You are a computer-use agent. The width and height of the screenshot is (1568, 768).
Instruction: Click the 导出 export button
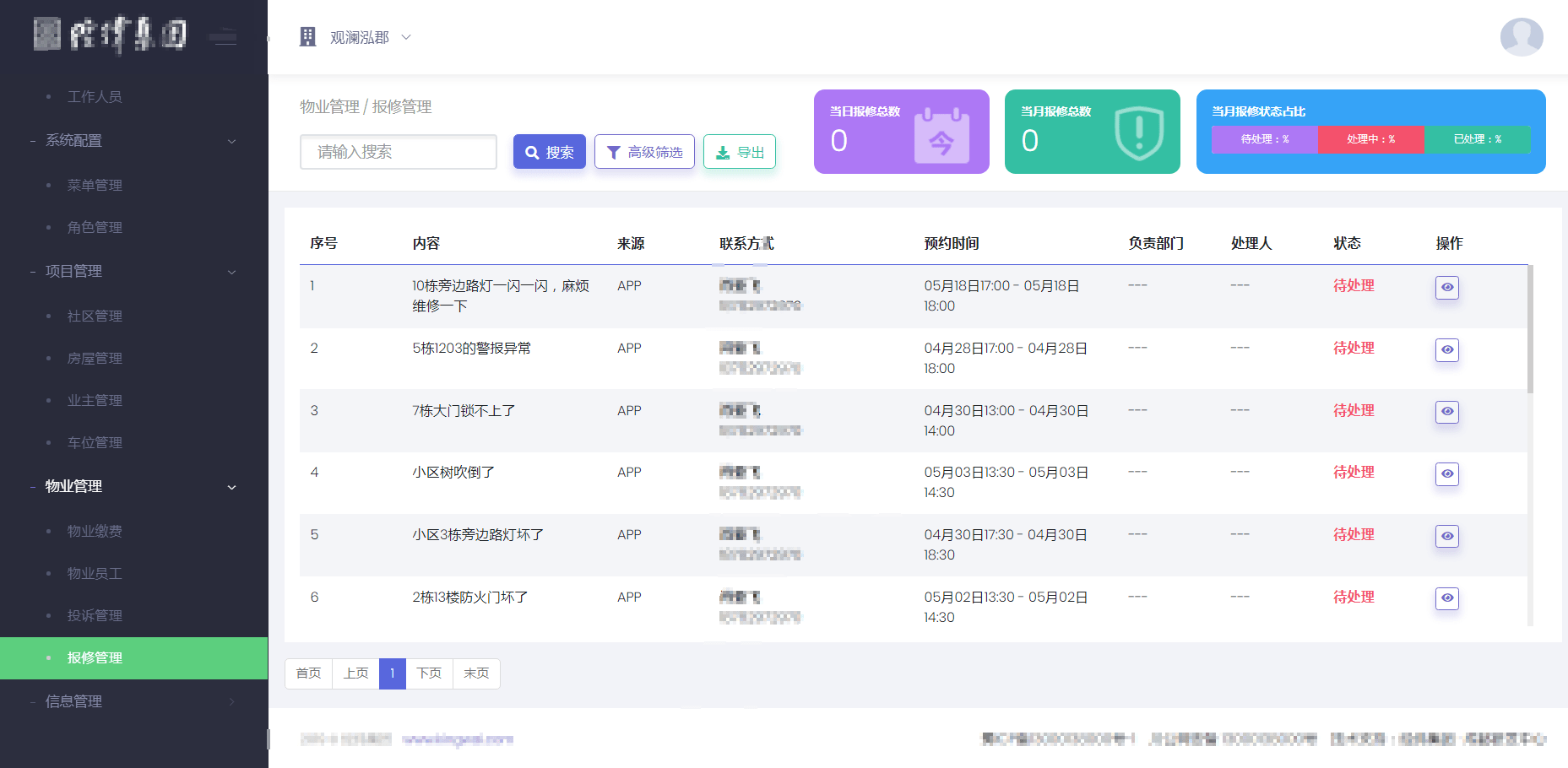739,152
